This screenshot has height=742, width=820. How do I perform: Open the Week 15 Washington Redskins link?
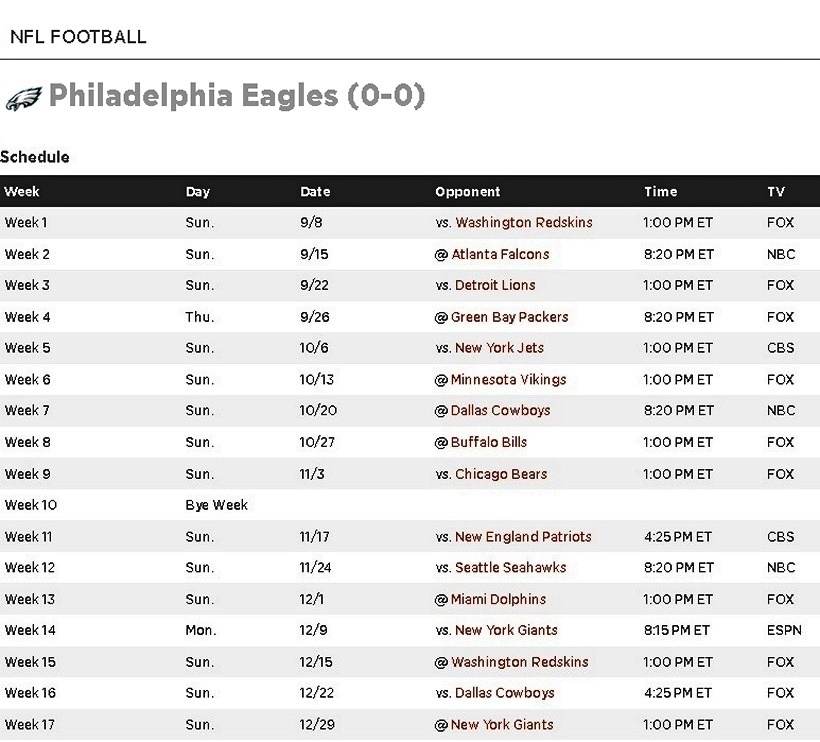coord(519,662)
